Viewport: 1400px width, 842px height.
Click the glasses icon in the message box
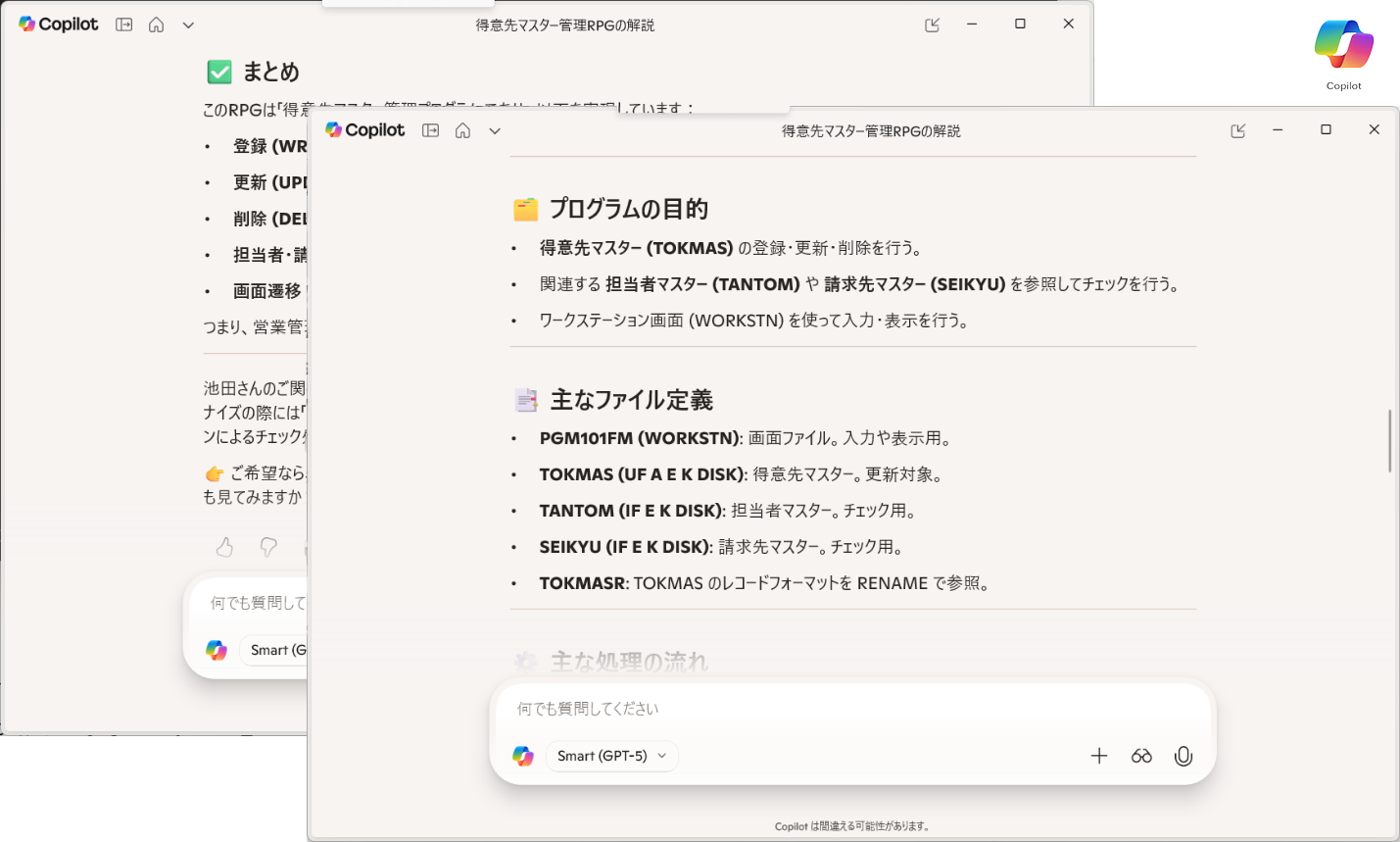(x=1141, y=756)
